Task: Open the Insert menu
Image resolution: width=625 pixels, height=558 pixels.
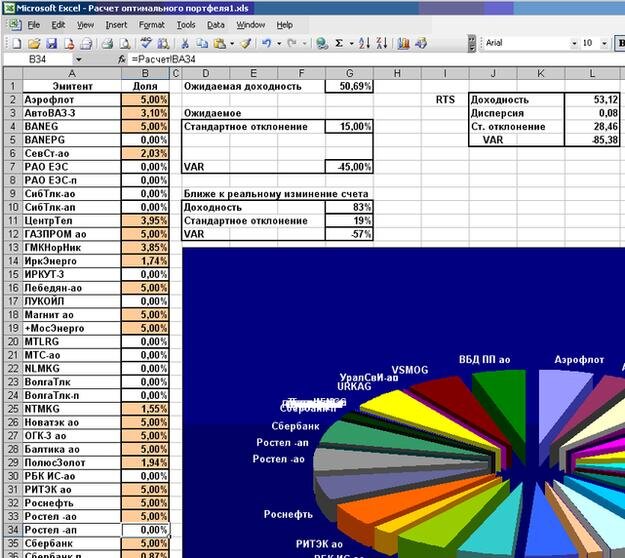Action: (116, 25)
